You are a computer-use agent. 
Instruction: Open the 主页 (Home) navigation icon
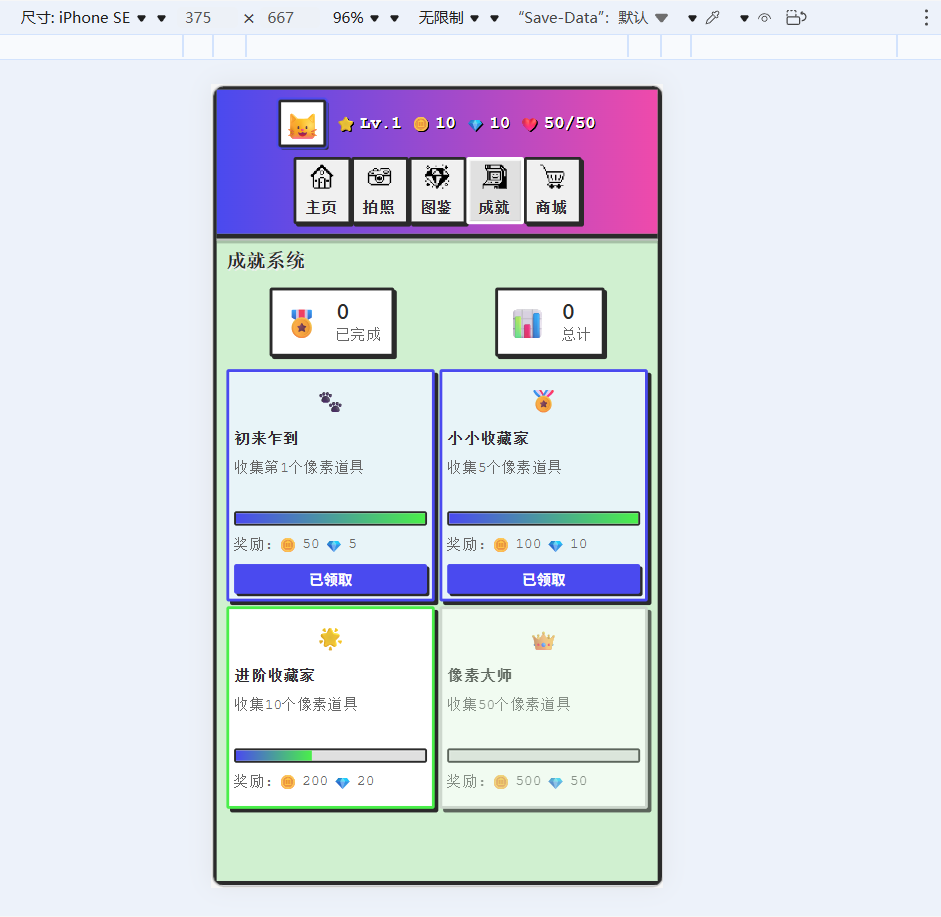(322, 190)
